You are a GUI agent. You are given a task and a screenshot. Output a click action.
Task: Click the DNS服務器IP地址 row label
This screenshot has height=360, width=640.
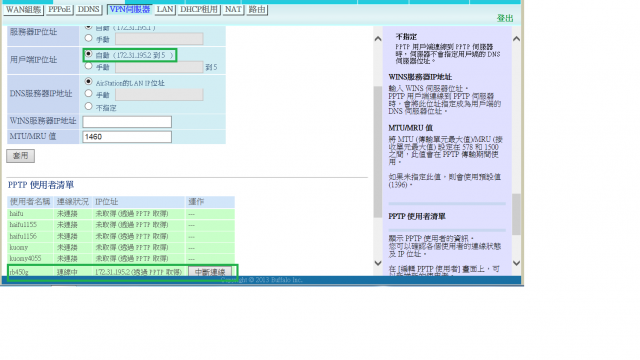41,93
